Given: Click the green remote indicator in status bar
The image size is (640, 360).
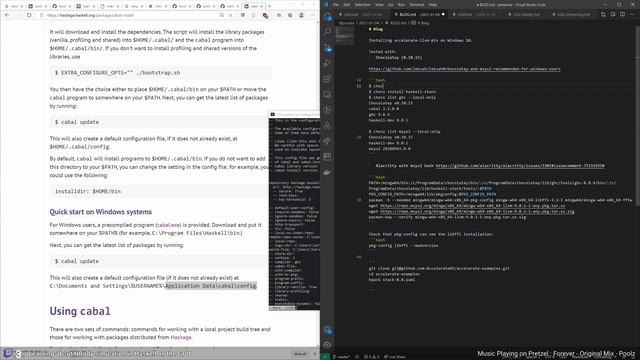Looking at the screenshot, I should [x=325, y=356].
